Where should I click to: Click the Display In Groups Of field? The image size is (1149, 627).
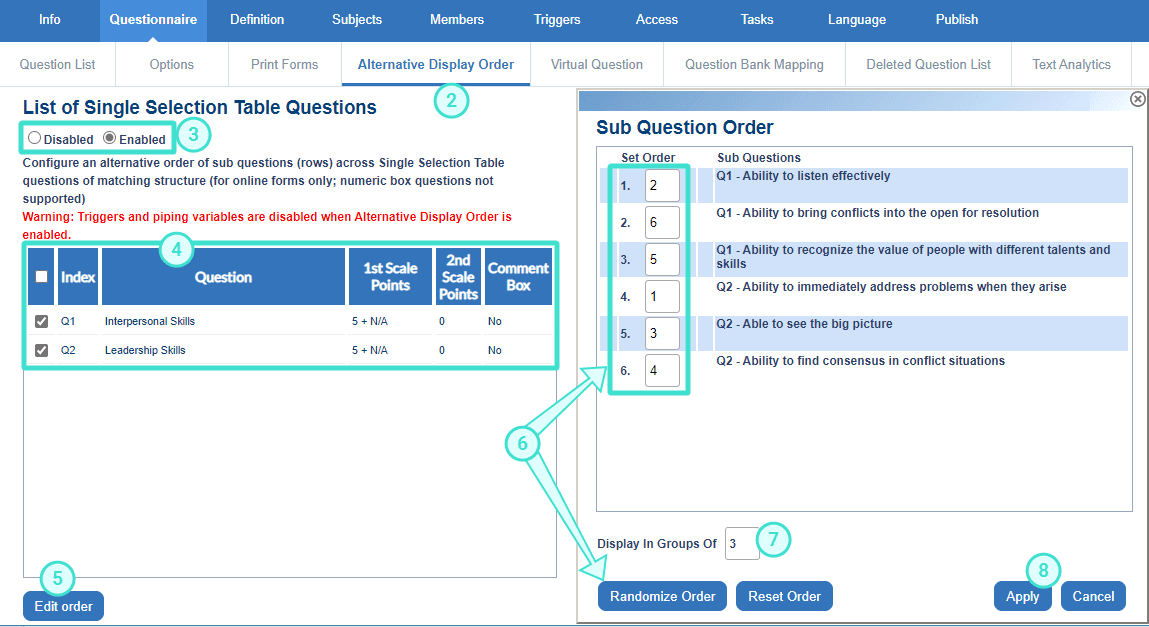point(740,544)
